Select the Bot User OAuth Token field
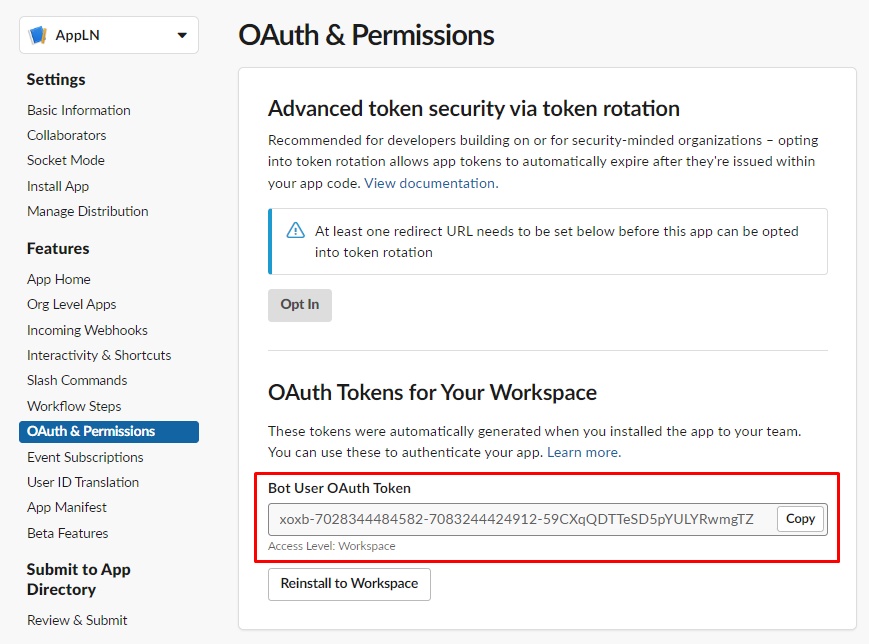The height and width of the screenshot is (644, 869). coord(520,519)
